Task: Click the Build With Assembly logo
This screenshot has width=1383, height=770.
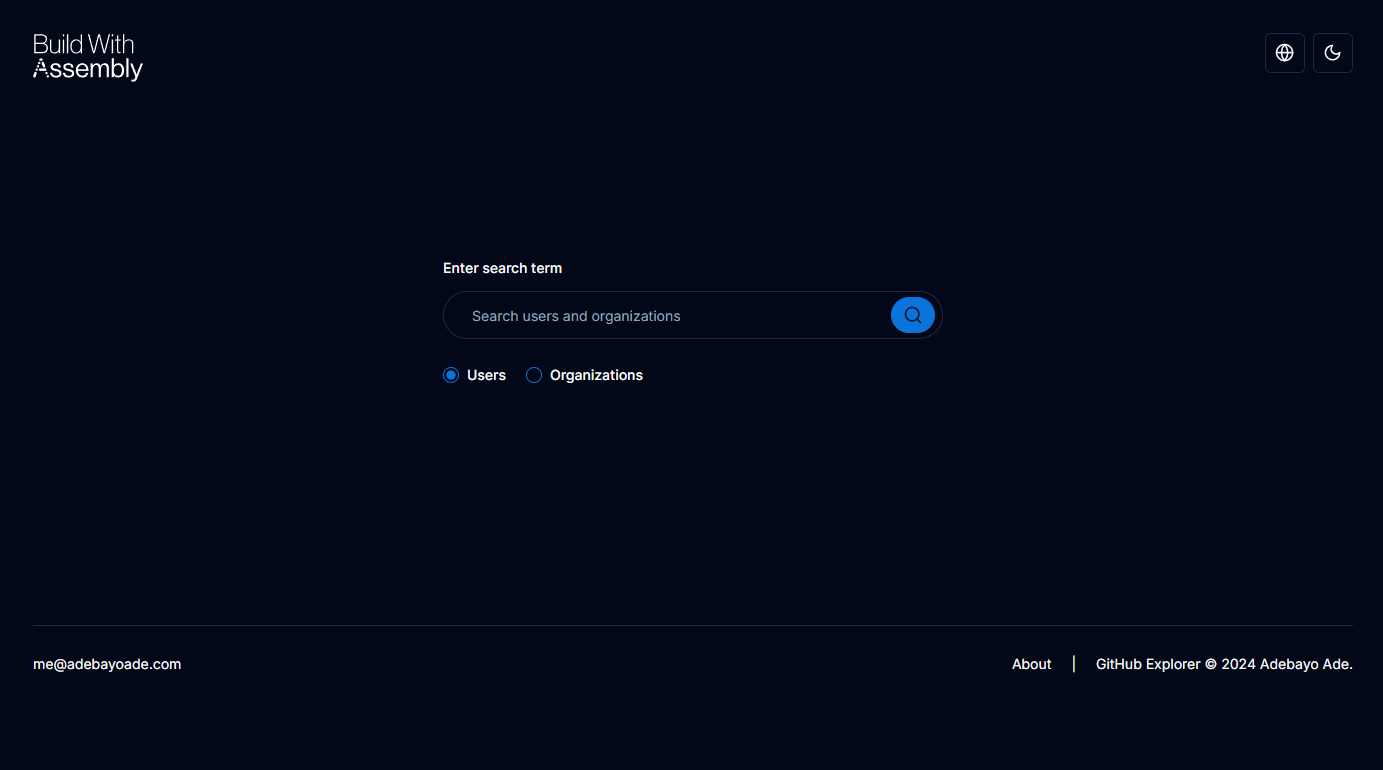Action: tap(88, 57)
